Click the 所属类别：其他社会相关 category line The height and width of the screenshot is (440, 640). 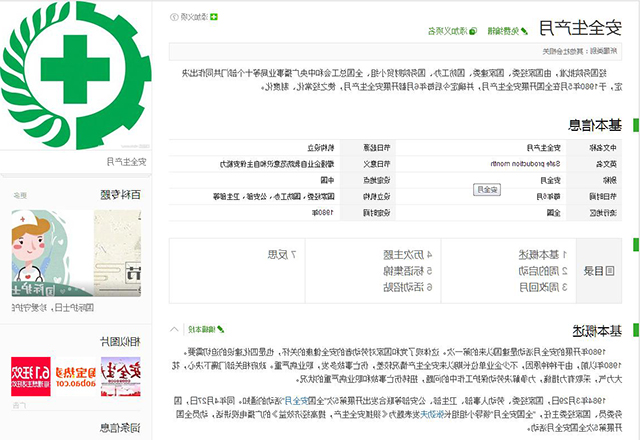[x=580, y=51]
